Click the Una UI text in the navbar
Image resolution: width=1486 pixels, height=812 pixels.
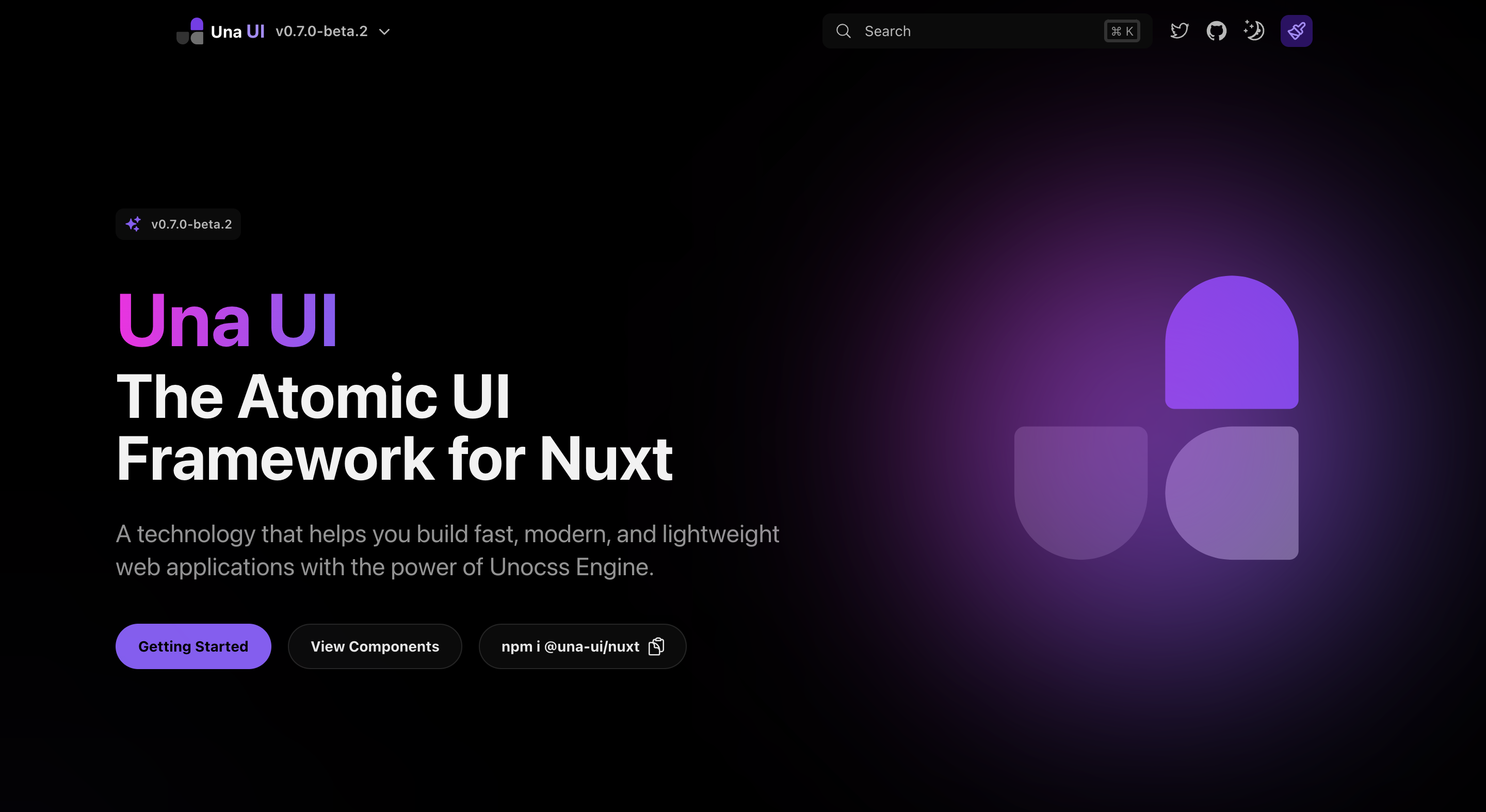click(238, 31)
